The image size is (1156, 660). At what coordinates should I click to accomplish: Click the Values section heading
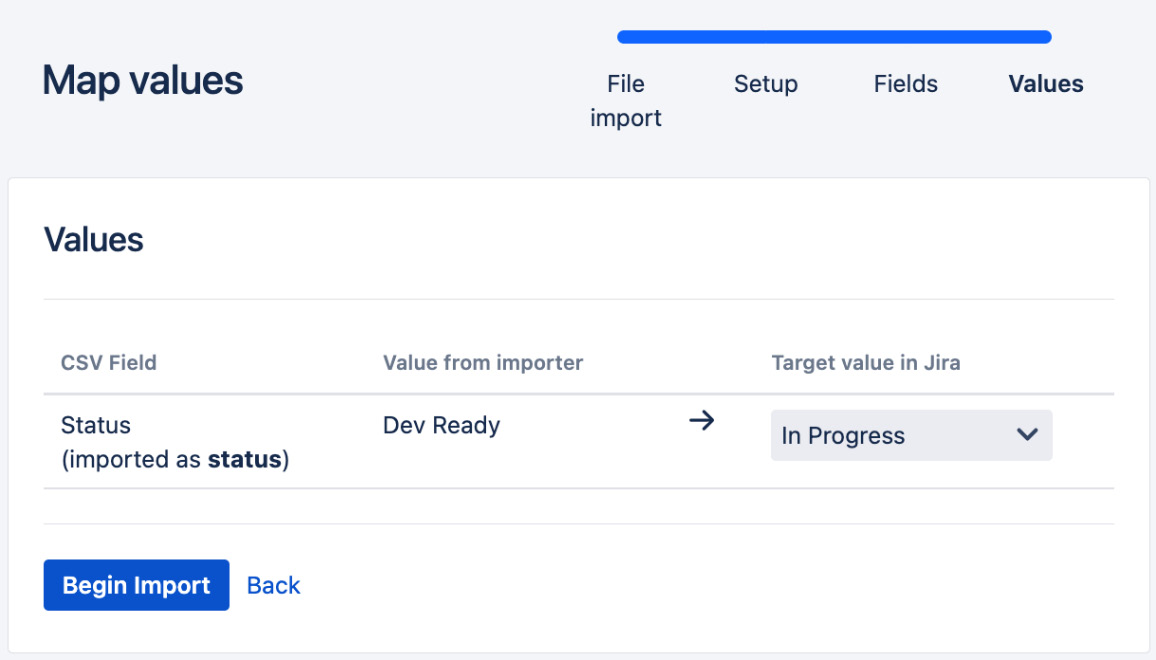tap(94, 240)
